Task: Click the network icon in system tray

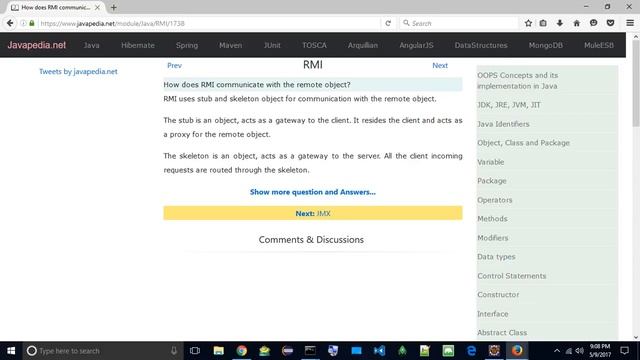Action: pyautogui.click(x=569, y=351)
